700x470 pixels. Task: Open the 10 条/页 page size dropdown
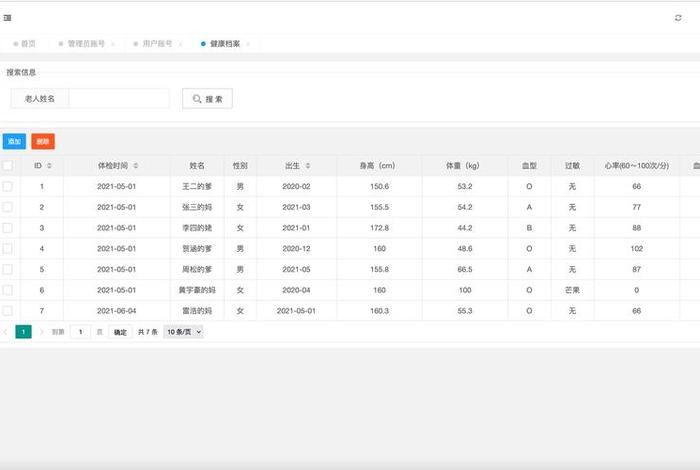tap(183, 332)
